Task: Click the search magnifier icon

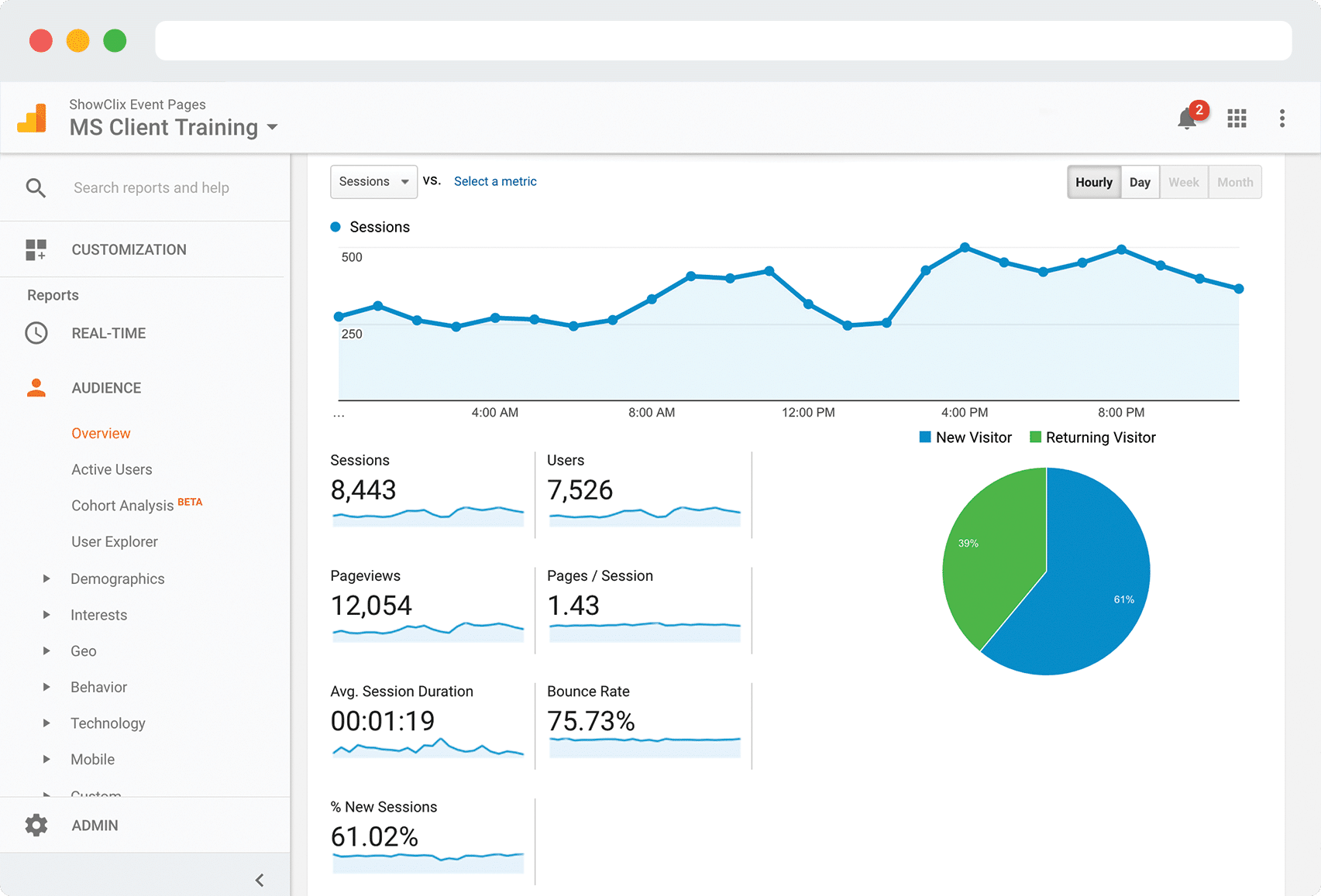Action: pos(36,187)
